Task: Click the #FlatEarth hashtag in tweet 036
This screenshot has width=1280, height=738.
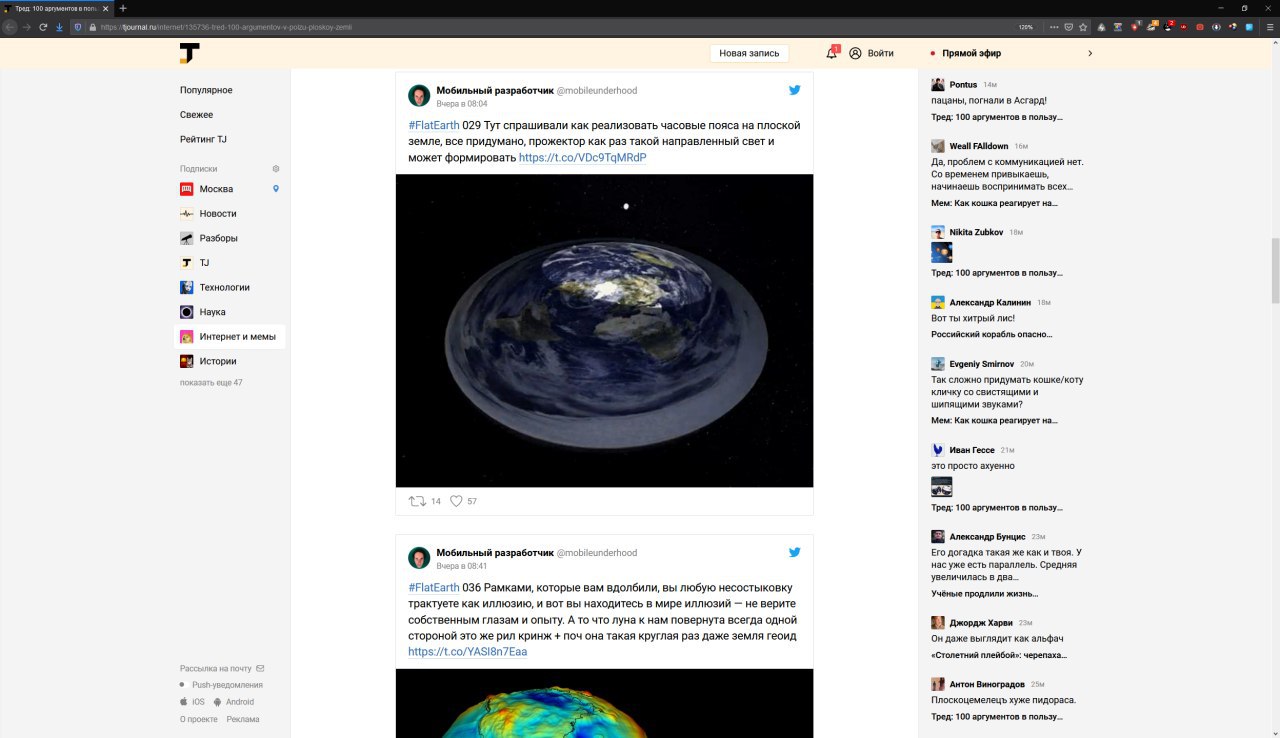Action: (434, 587)
